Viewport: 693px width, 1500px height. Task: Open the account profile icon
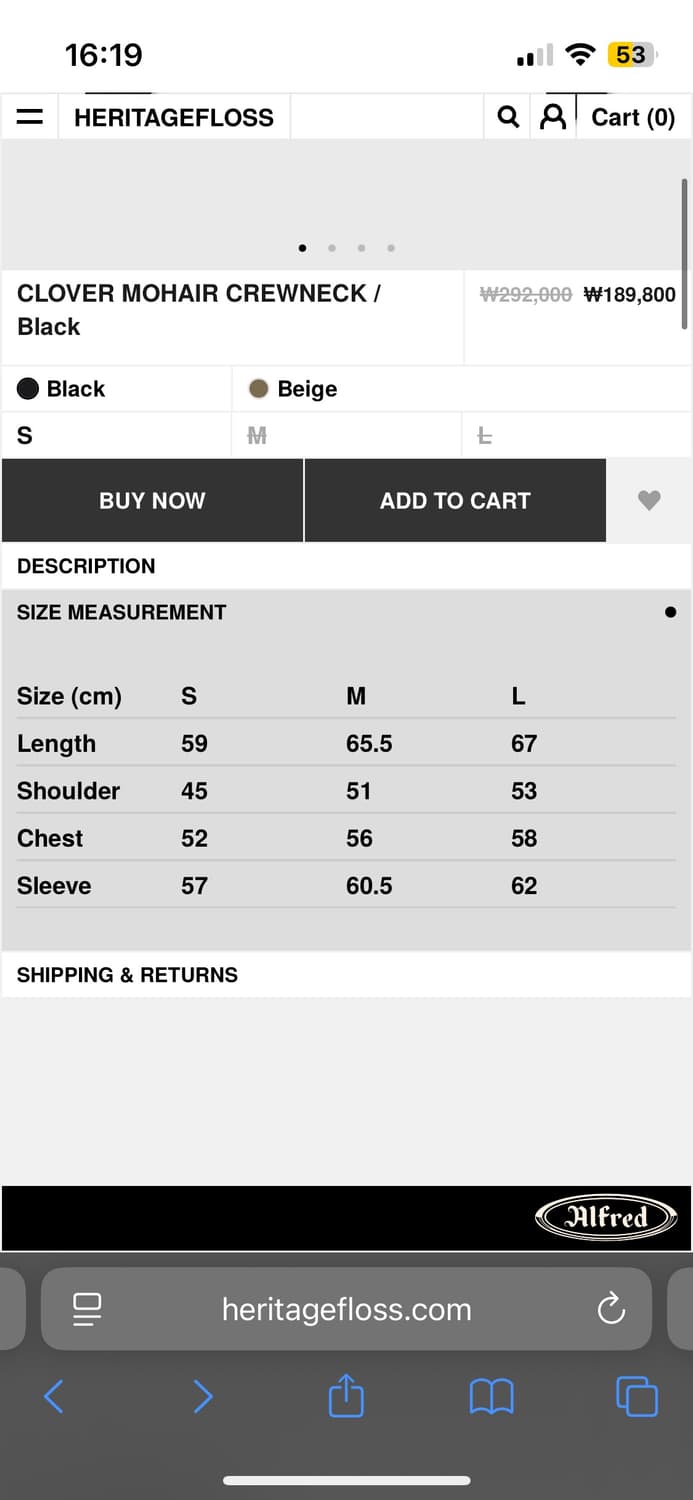click(x=552, y=117)
